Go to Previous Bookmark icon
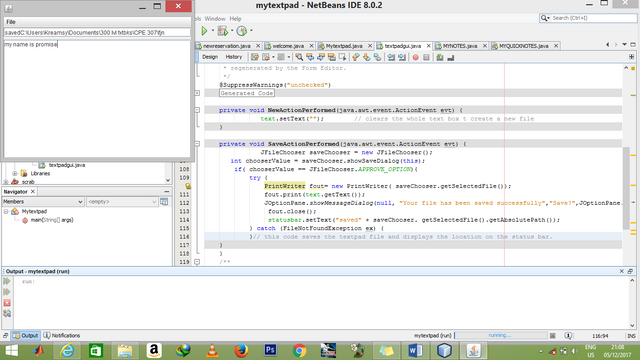640x360 pixels. 356,58
